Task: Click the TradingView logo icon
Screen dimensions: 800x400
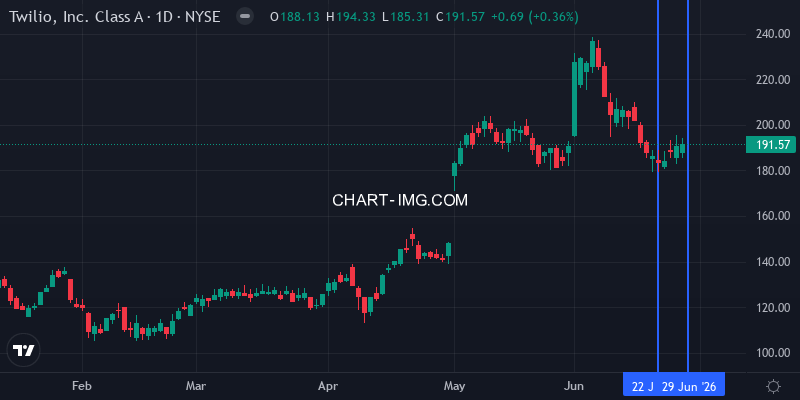Action: click(23, 351)
